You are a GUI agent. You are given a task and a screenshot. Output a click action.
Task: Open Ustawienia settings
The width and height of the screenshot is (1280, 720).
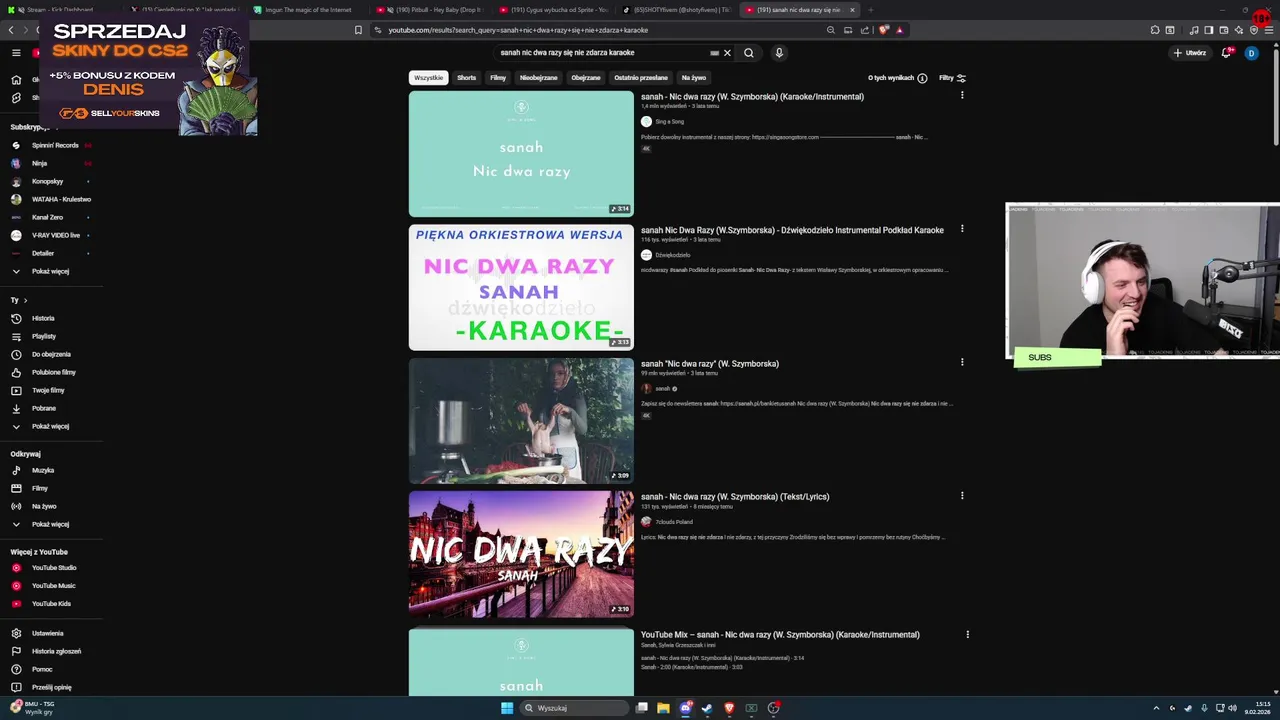click(51, 633)
